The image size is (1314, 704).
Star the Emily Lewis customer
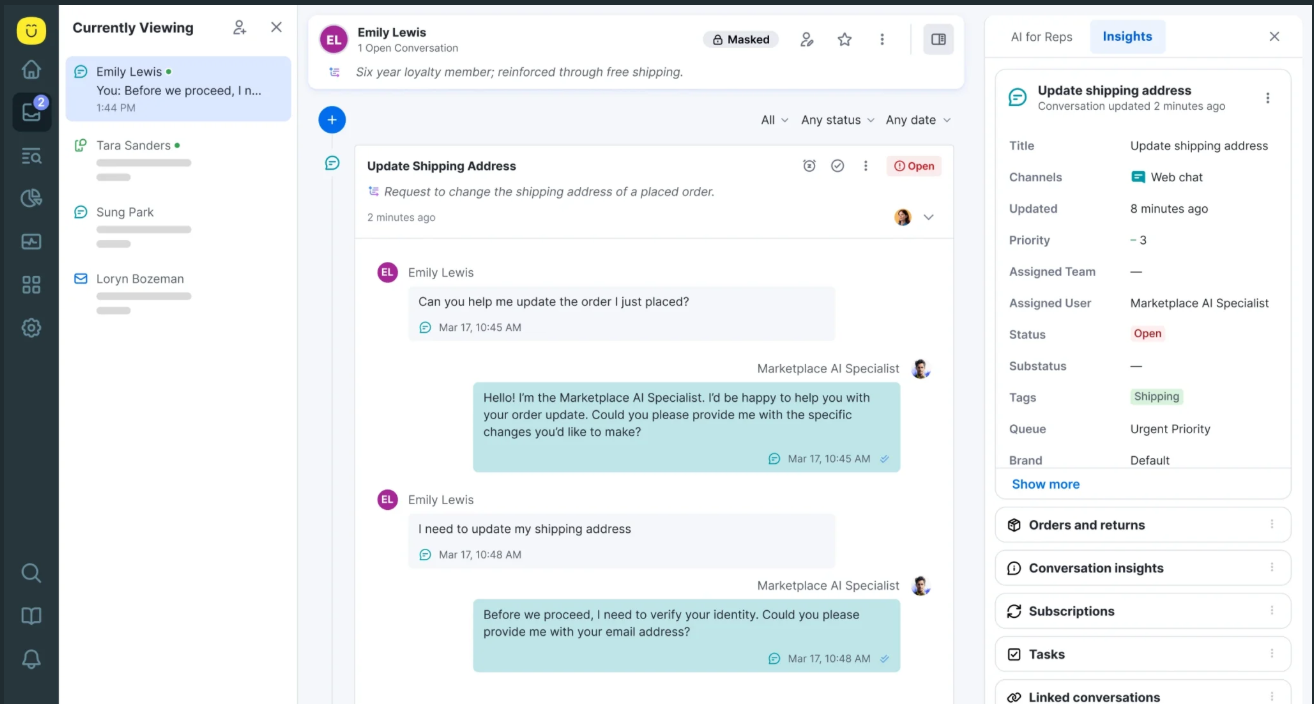pos(844,39)
